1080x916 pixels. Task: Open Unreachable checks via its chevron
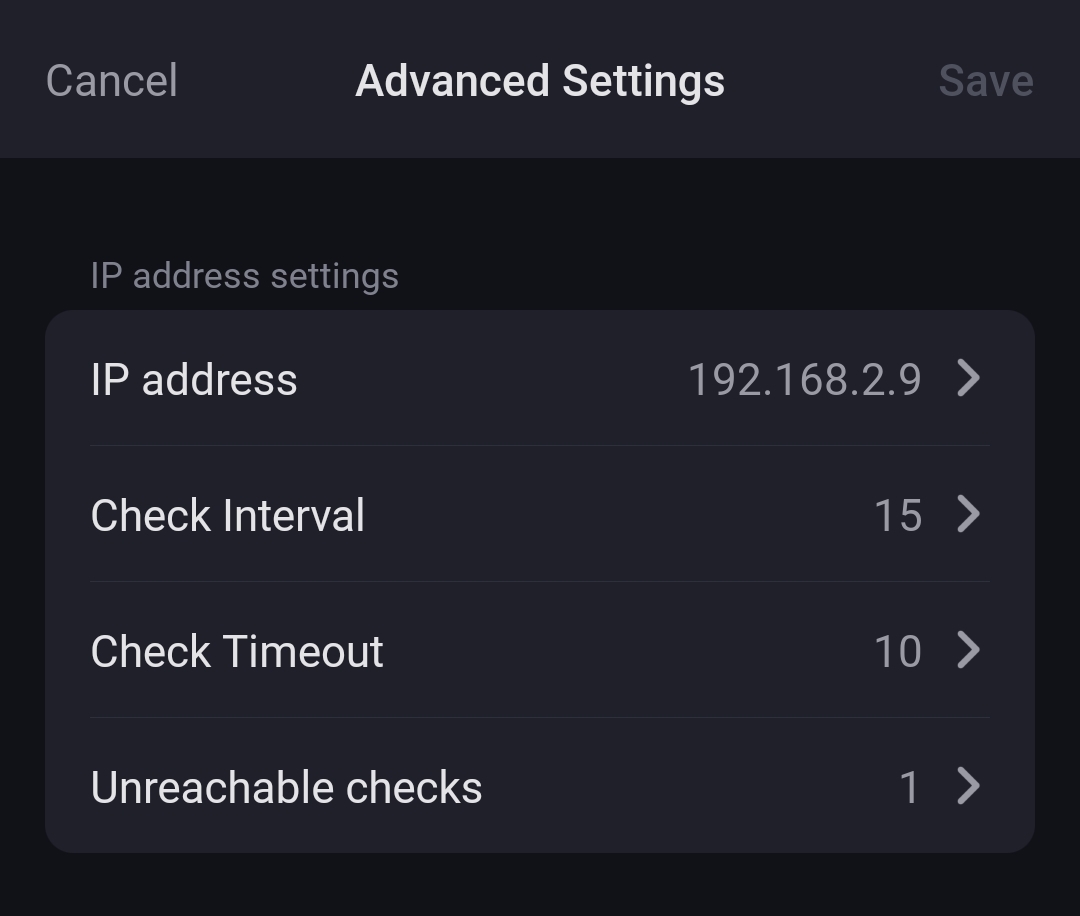(x=968, y=787)
